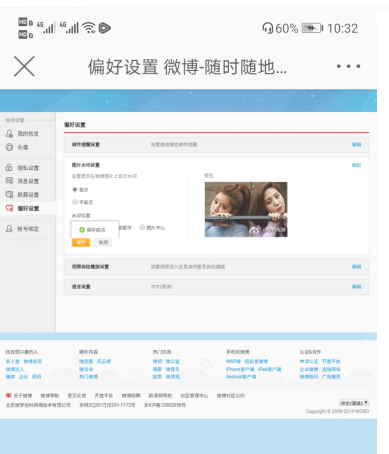Click the battery status icon
389x454 pixels.
pos(312,28)
